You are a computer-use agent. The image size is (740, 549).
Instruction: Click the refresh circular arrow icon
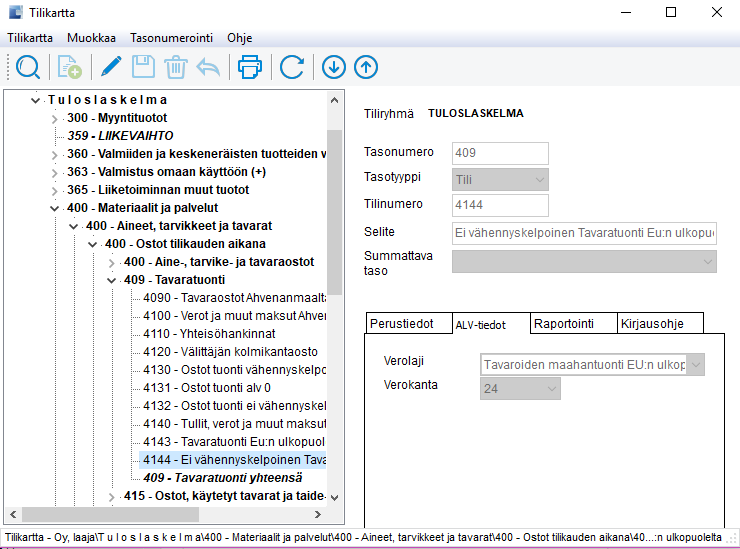pos(292,67)
